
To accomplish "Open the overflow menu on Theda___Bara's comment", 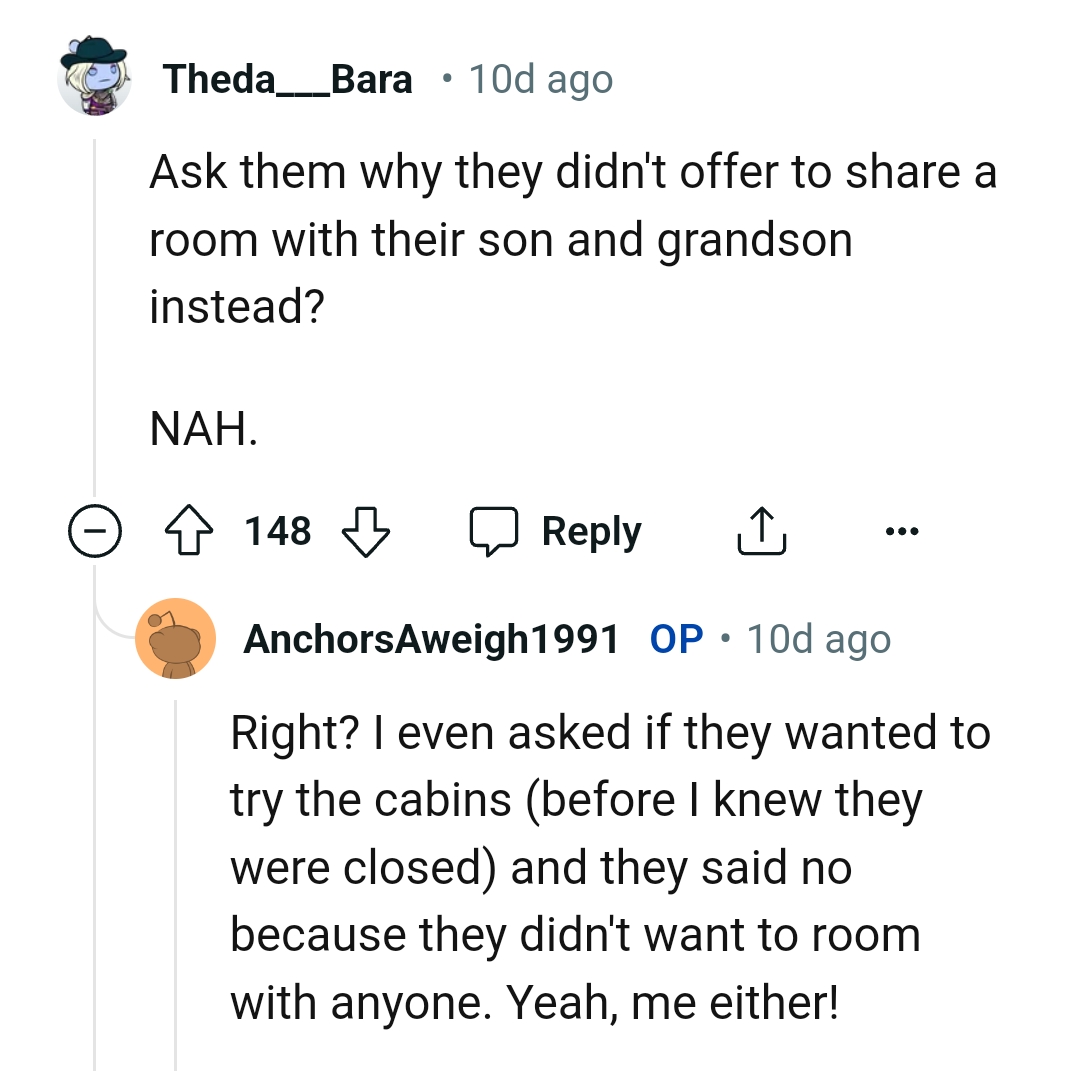I will tap(902, 531).
